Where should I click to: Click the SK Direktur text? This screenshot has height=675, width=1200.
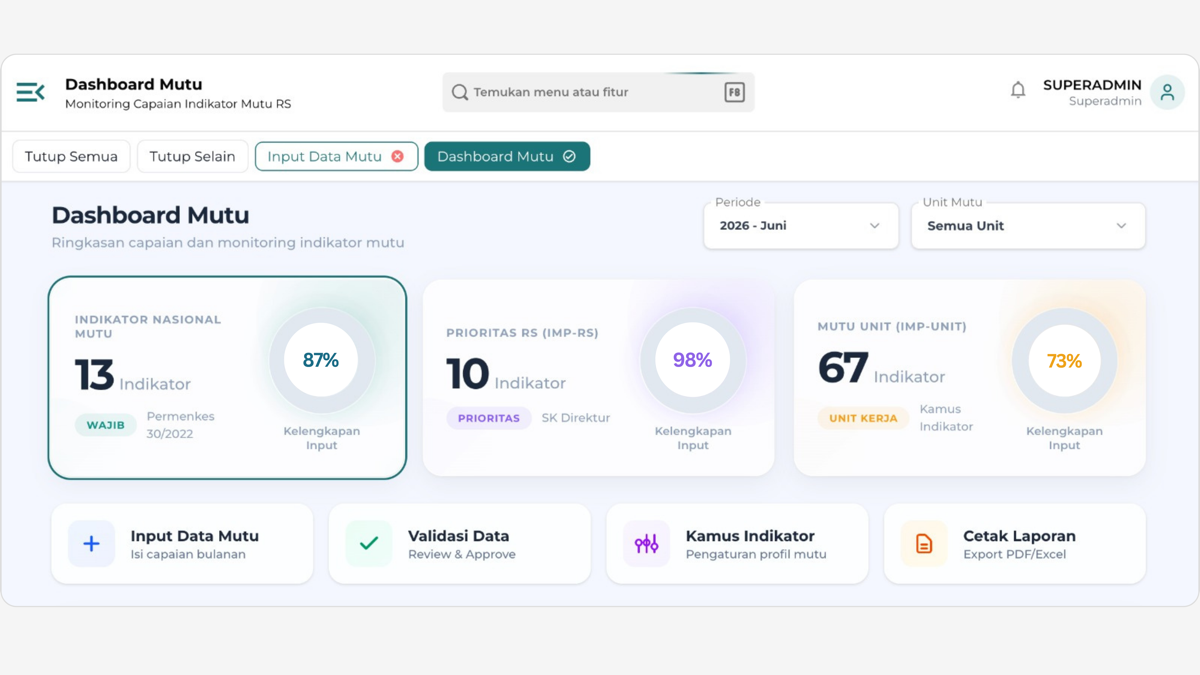click(x=576, y=418)
